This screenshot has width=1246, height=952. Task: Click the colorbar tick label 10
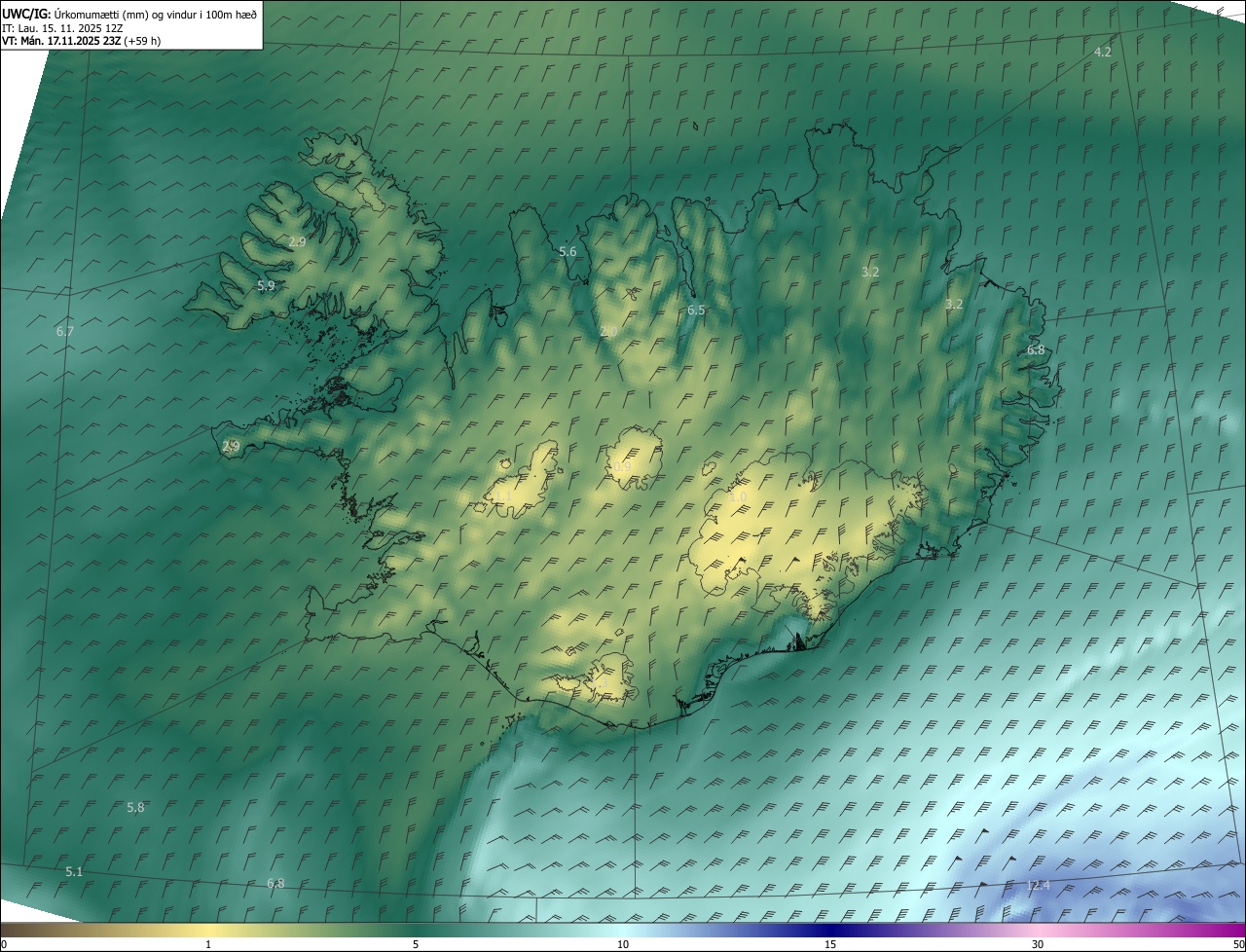pyautogui.click(x=623, y=944)
